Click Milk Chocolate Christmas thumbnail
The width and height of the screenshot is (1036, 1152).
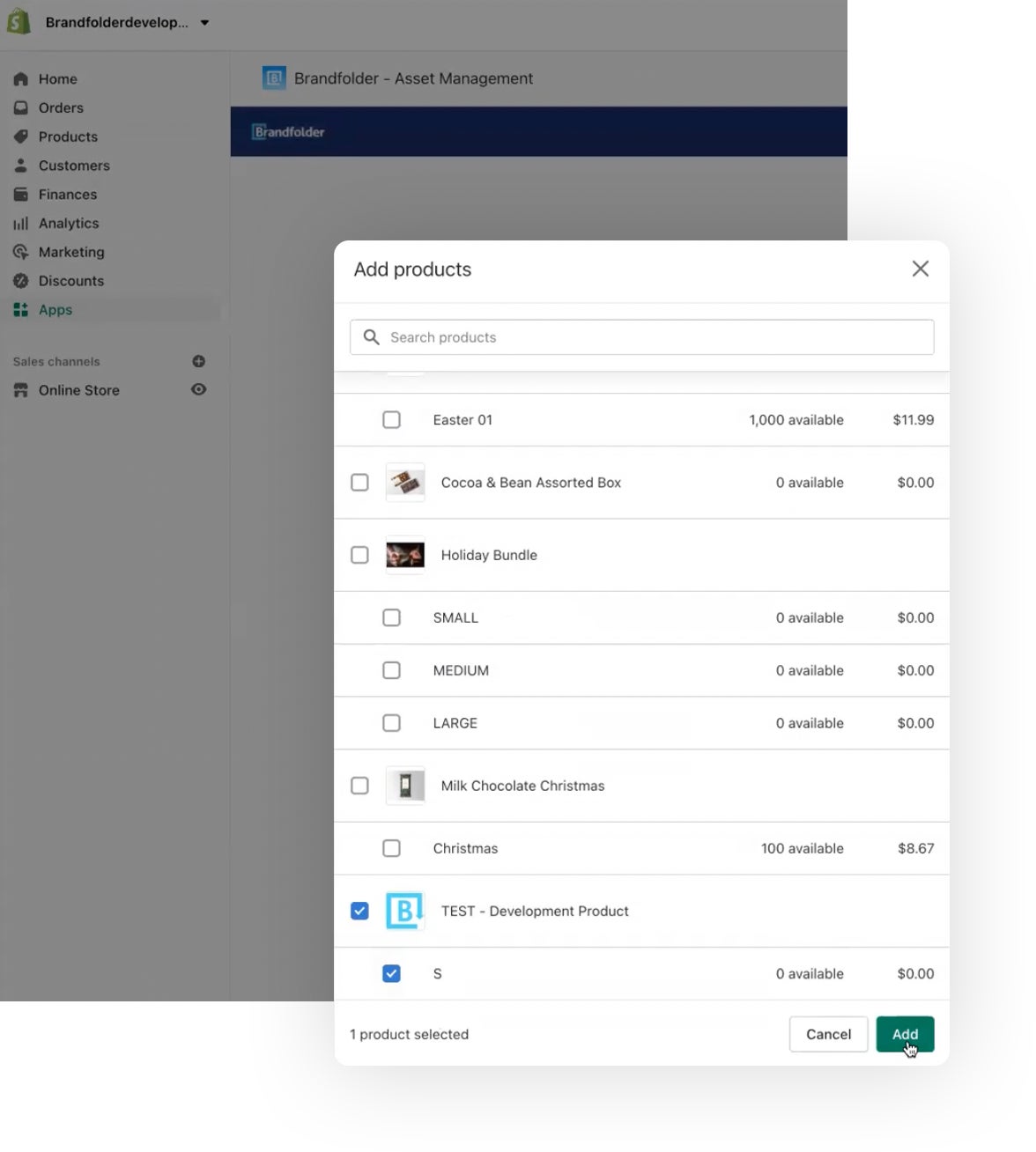coord(405,786)
